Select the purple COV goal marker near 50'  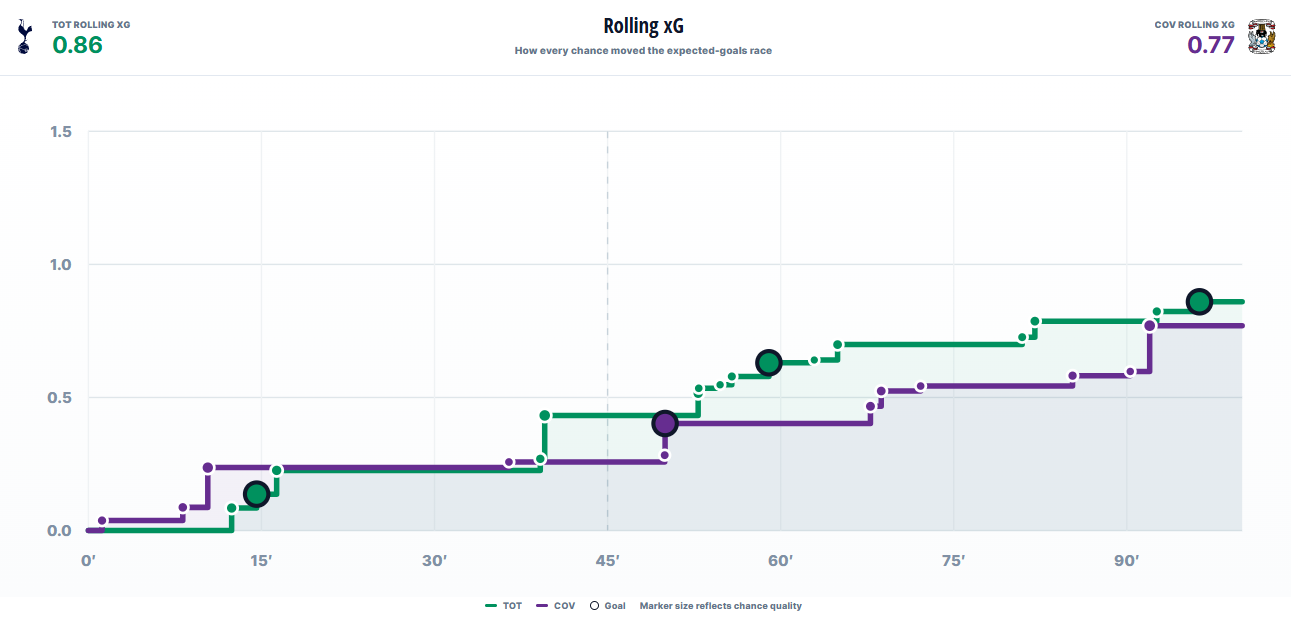coord(664,424)
